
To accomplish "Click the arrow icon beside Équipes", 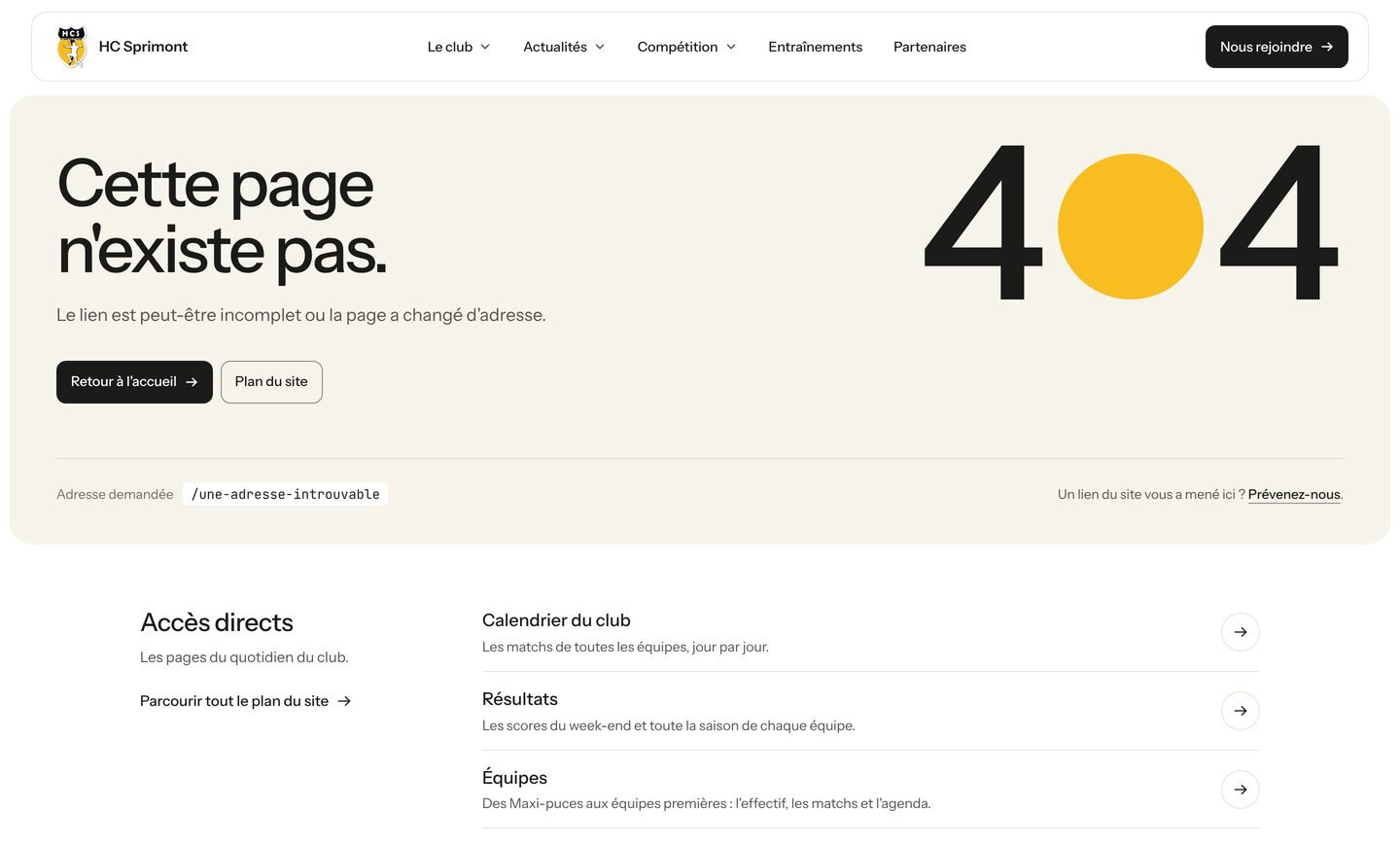I will 1241,790.
